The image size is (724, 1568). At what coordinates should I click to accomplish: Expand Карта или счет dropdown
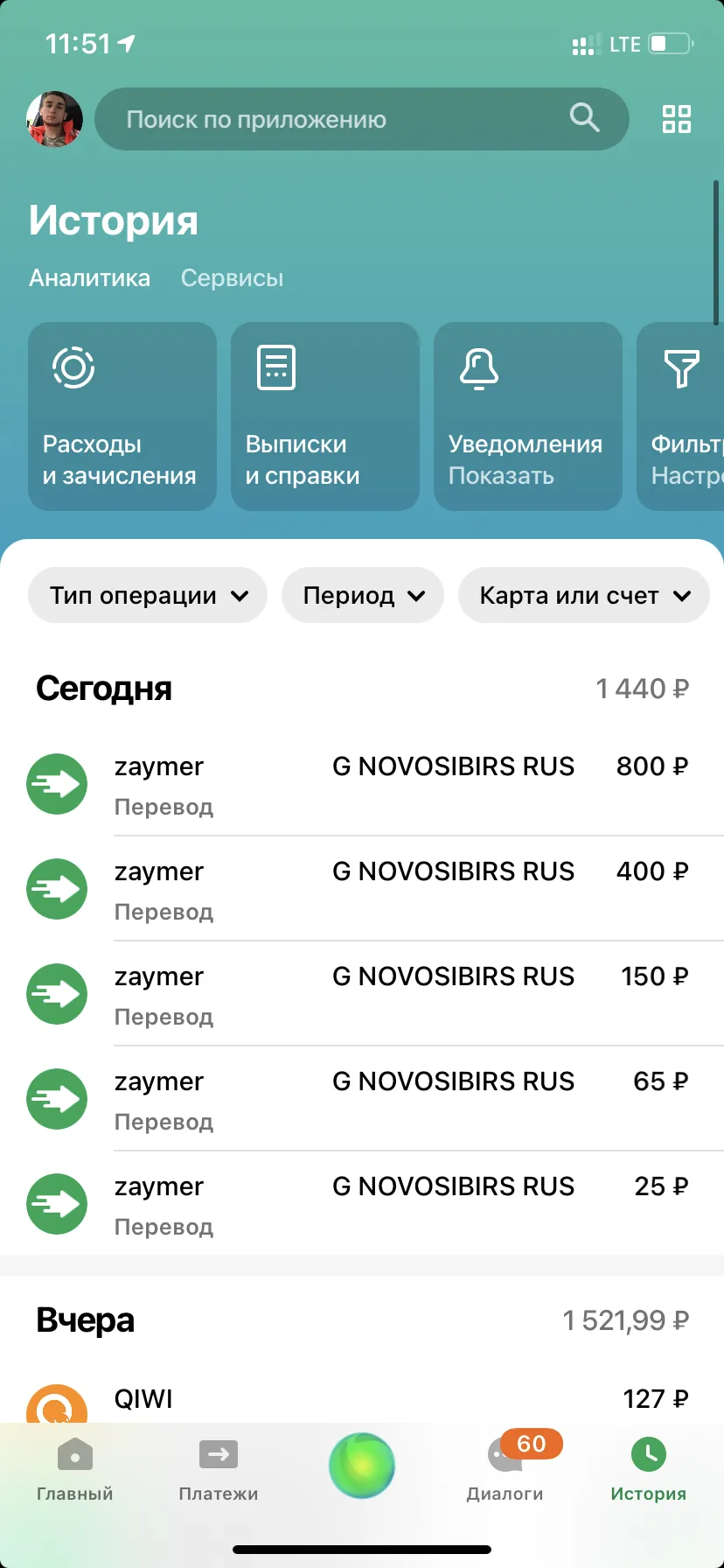(584, 595)
